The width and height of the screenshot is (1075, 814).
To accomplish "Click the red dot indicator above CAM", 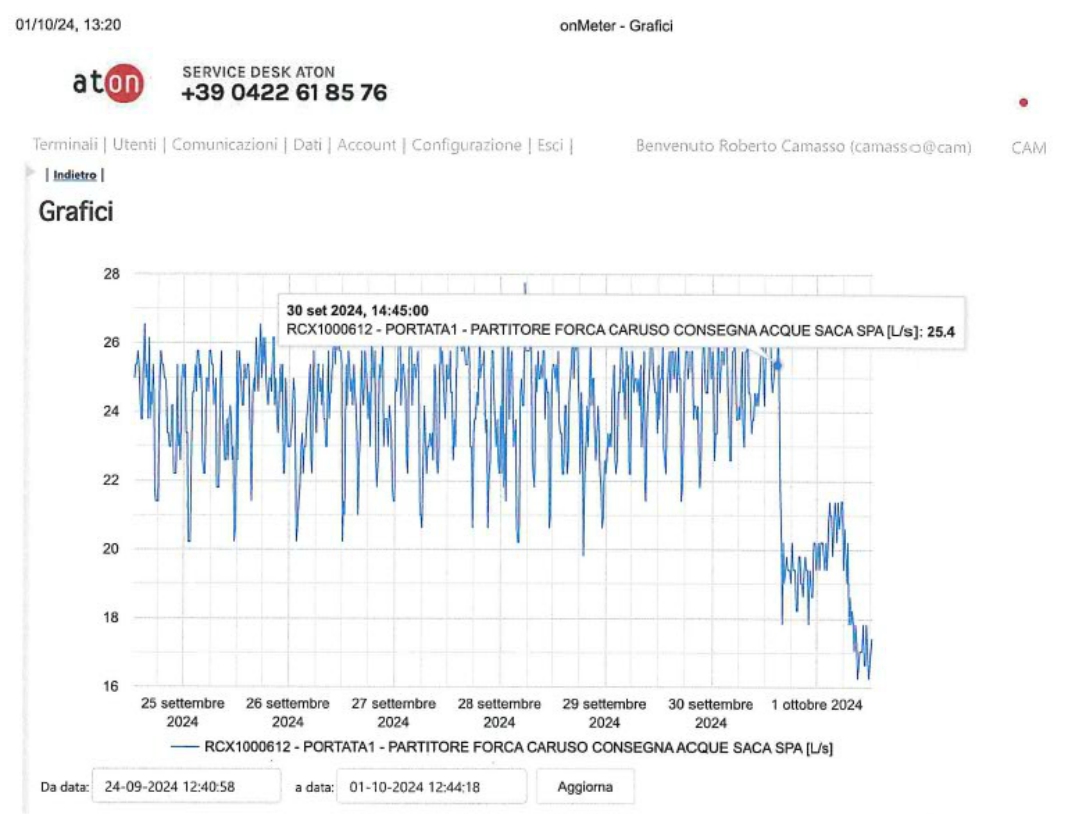I will pos(1022,103).
